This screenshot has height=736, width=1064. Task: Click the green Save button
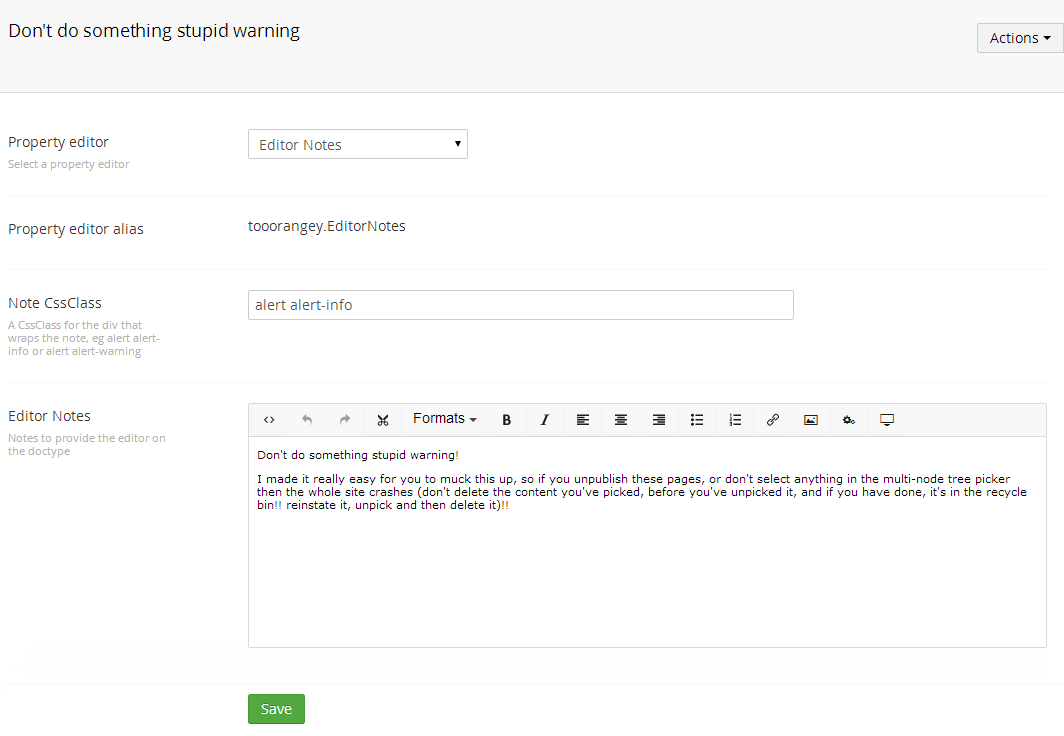click(276, 709)
